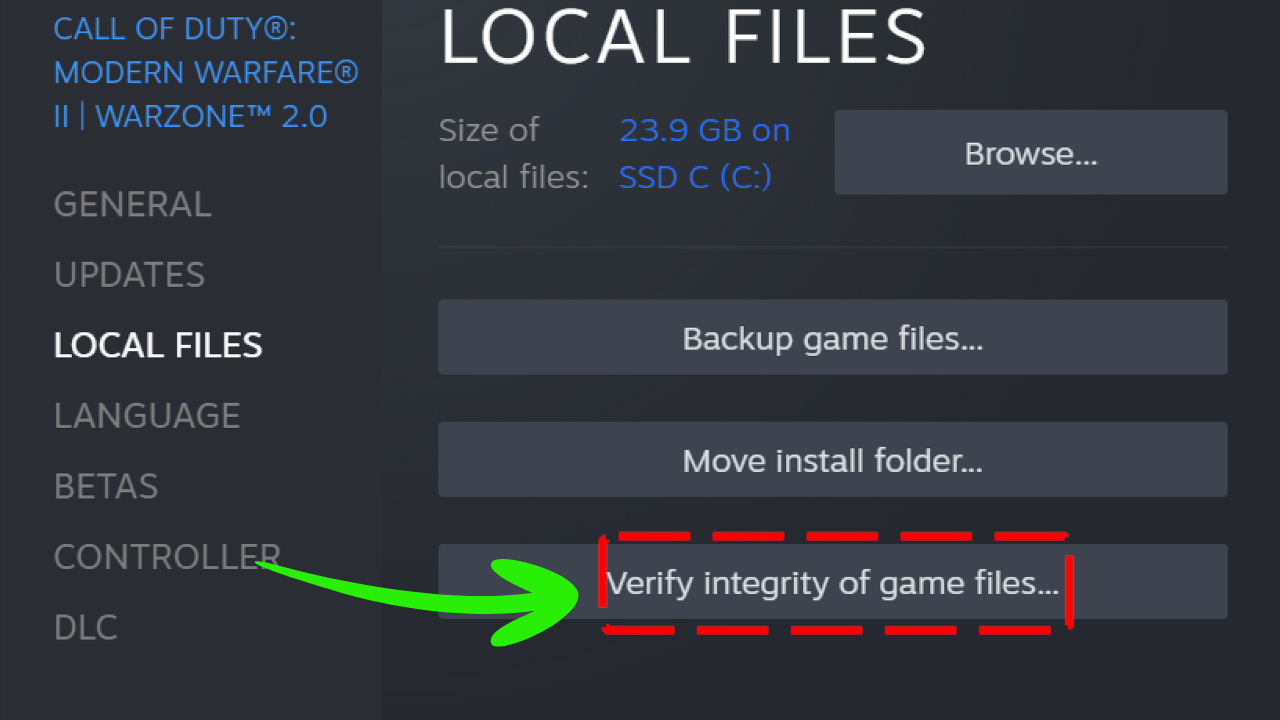Image resolution: width=1280 pixels, height=720 pixels.
Task: Open the DLC tab
Action: point(85,628)
